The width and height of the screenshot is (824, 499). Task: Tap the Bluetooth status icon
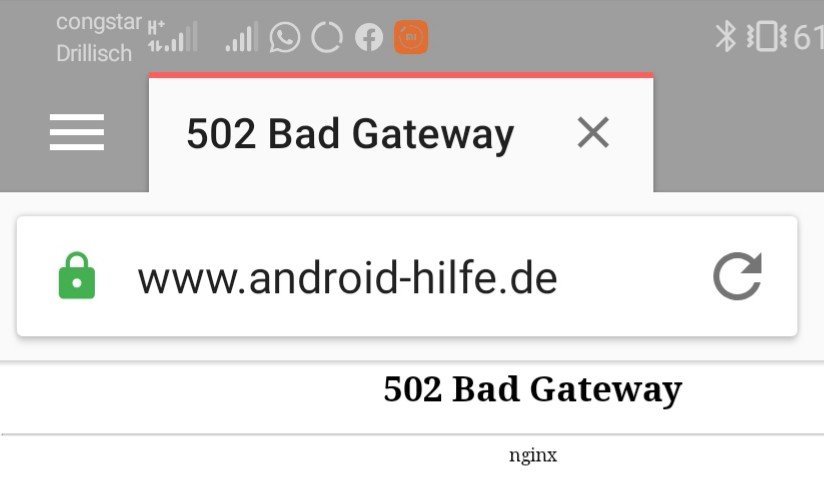725,36
